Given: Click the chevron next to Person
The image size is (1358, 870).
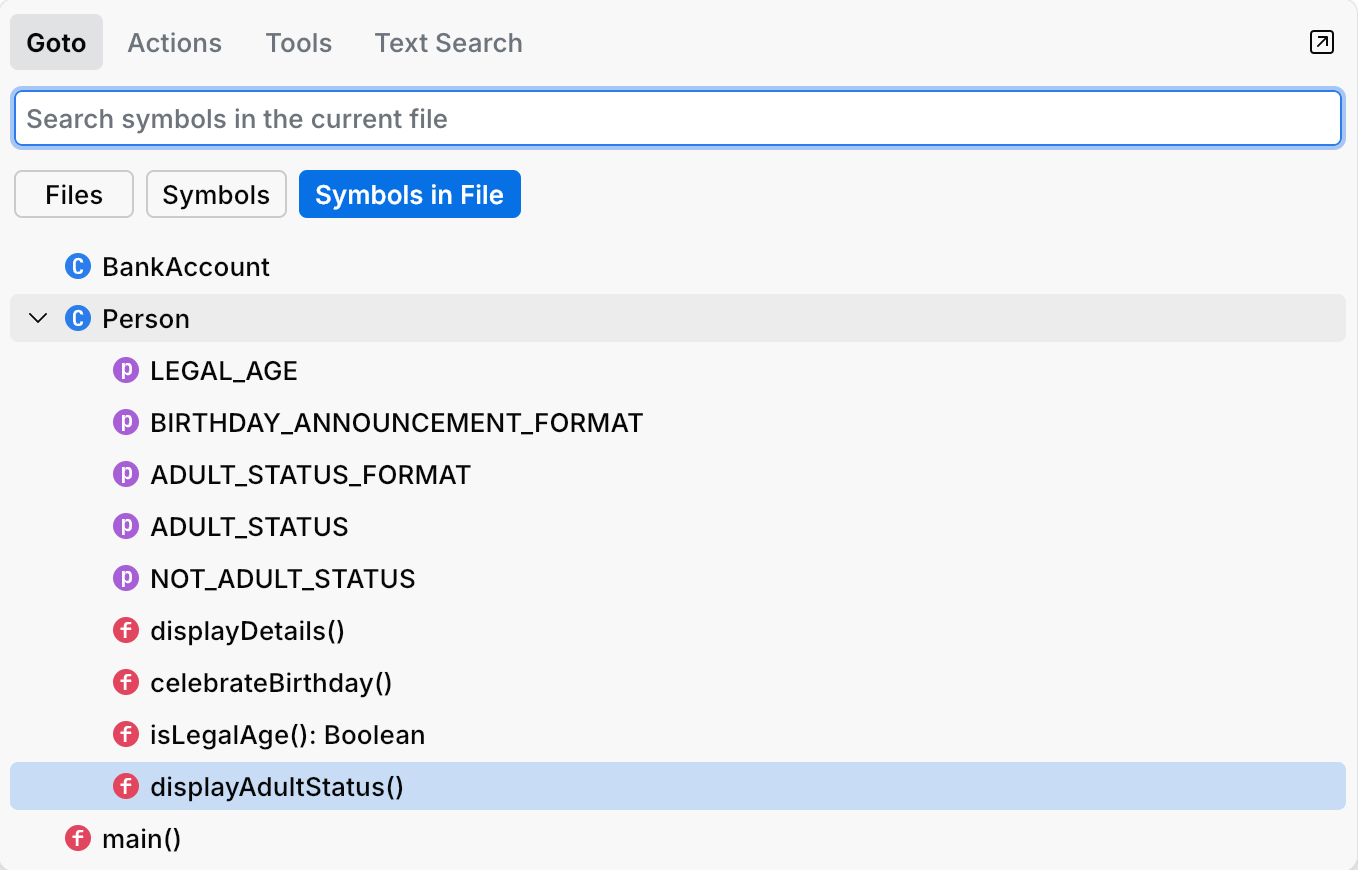Looking at the screenshot, I should coord(37,318).
